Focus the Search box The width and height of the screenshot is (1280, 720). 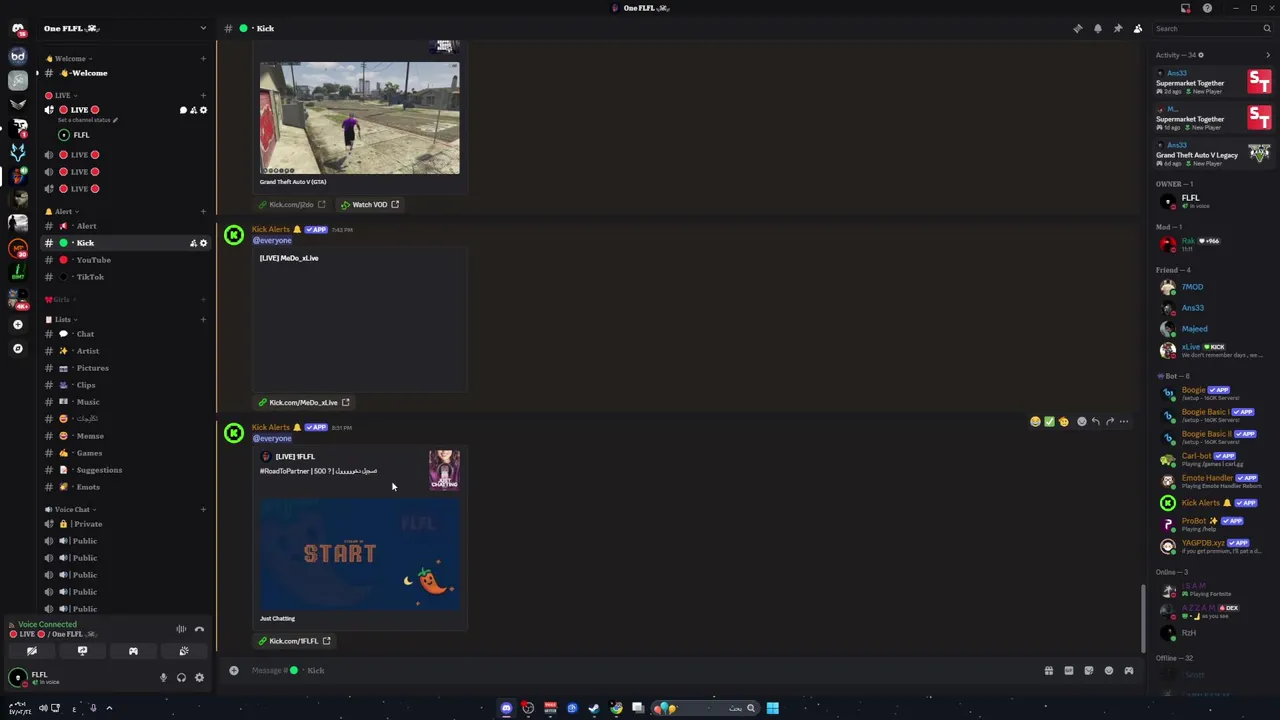click(x=1211, y=28)
